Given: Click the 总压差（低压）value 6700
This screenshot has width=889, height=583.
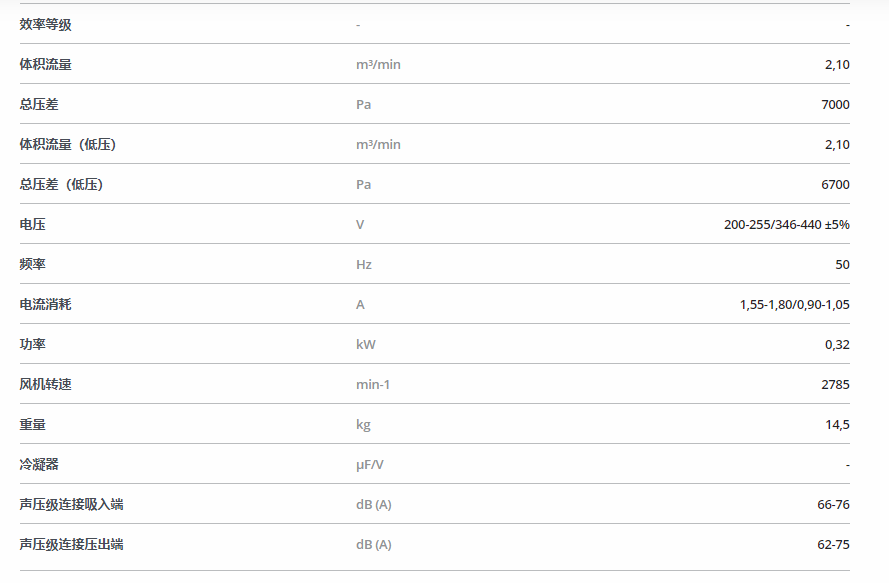Looking at the screenshot, I should coord(835,184).
